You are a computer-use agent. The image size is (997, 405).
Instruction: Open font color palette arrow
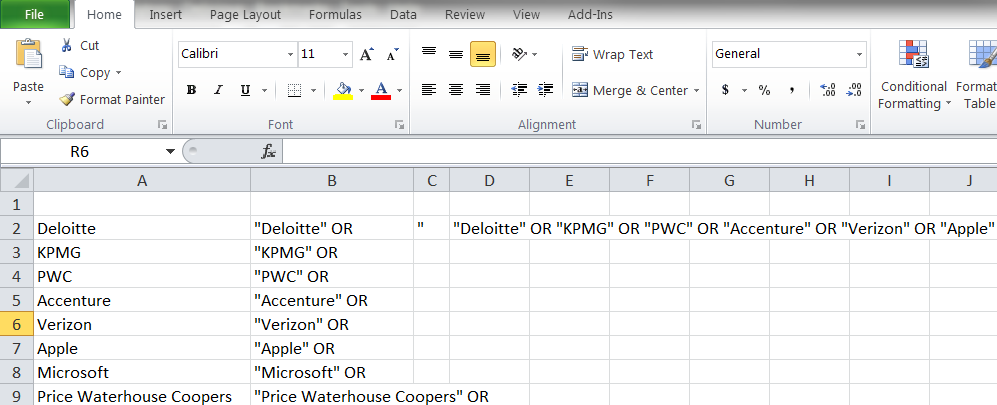pos(399,90)
